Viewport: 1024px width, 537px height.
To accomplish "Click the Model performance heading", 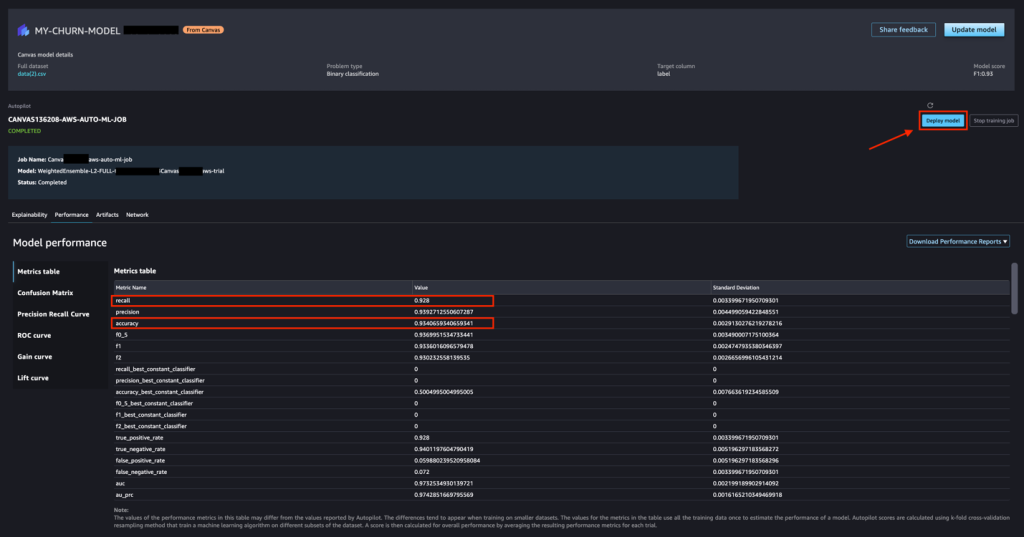I will pyautogui.click(x=59, y=243).
